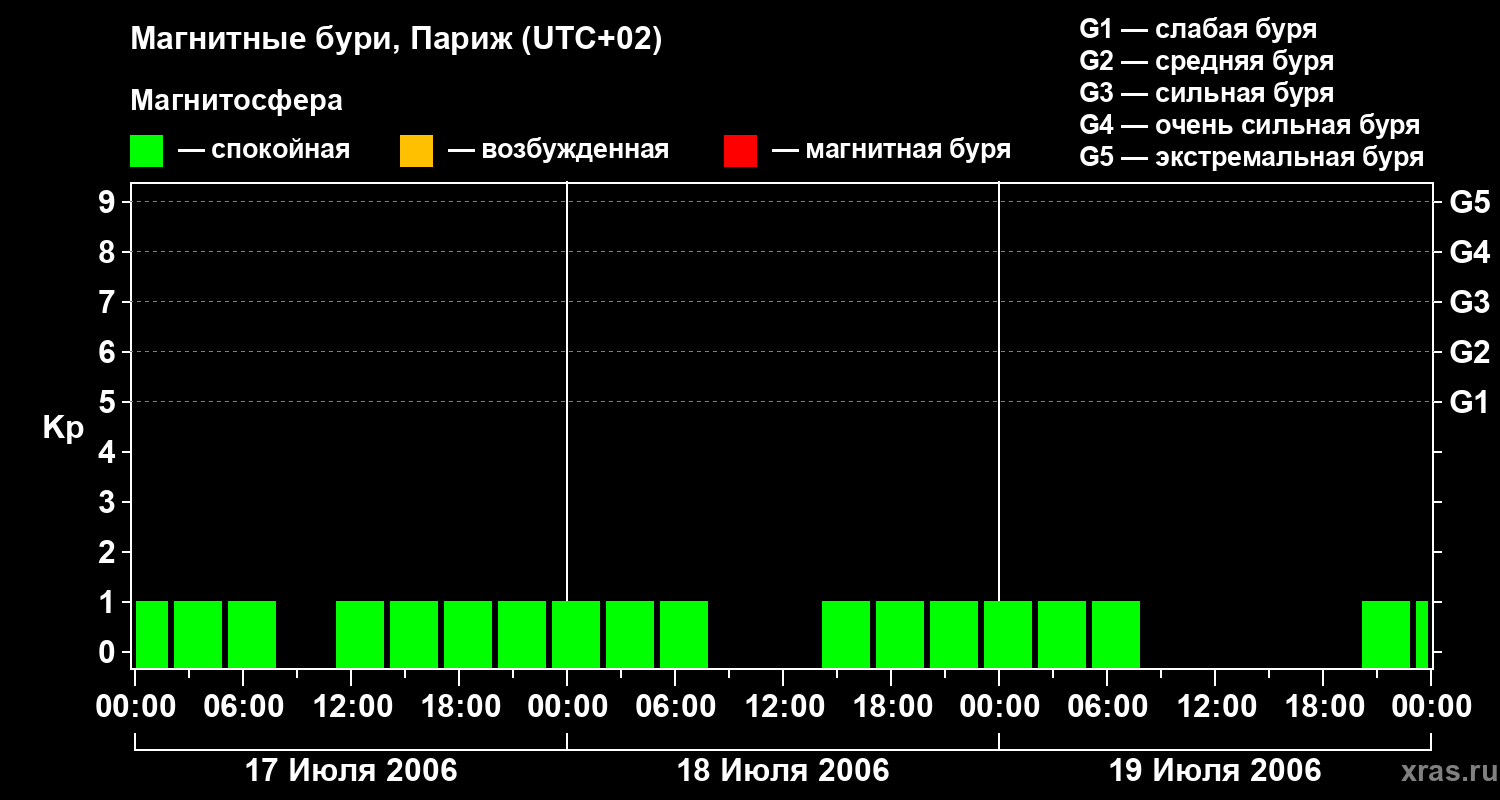1500x800 pixels.
Task: Click the 'G4' label on right axis
Action: point(1470,253)
